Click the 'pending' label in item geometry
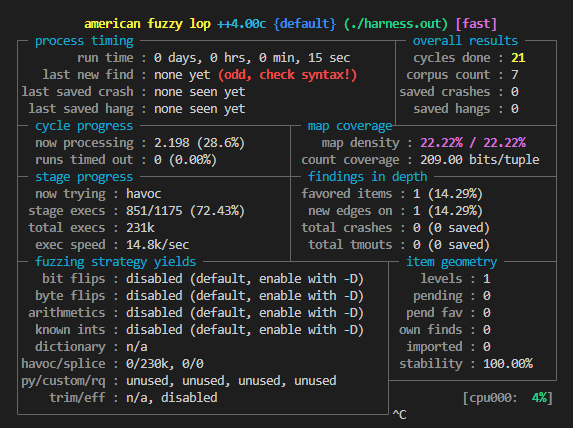This screenshot has height=428, width=573. pyautogui.click(x=438, y=296)
